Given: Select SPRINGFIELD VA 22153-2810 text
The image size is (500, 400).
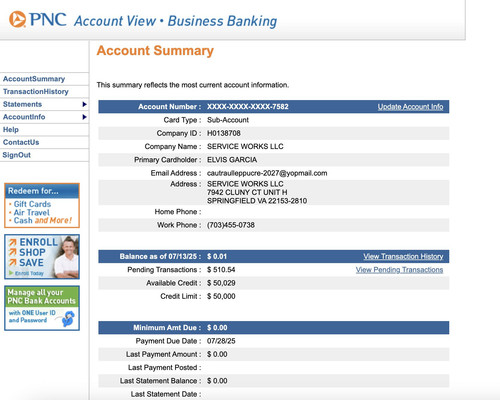Looking at the screenshot, I should tap(257, 201).
